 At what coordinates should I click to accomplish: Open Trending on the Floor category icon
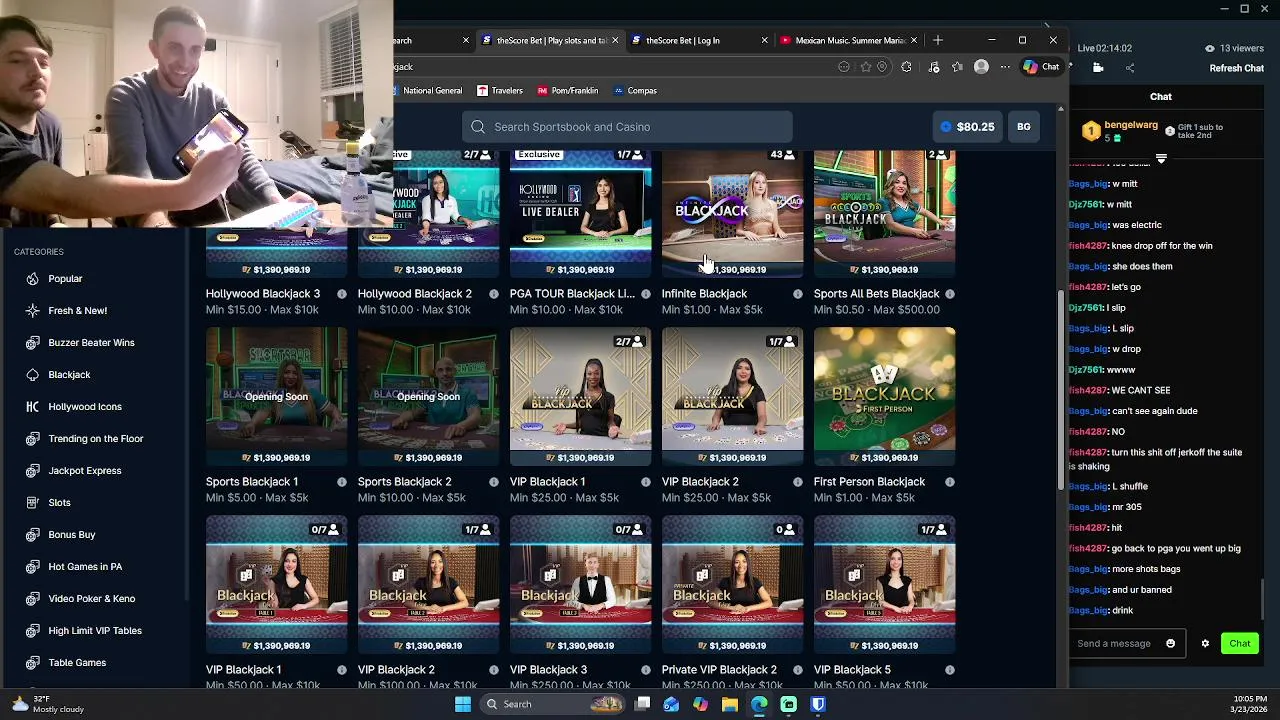[33, 439]
